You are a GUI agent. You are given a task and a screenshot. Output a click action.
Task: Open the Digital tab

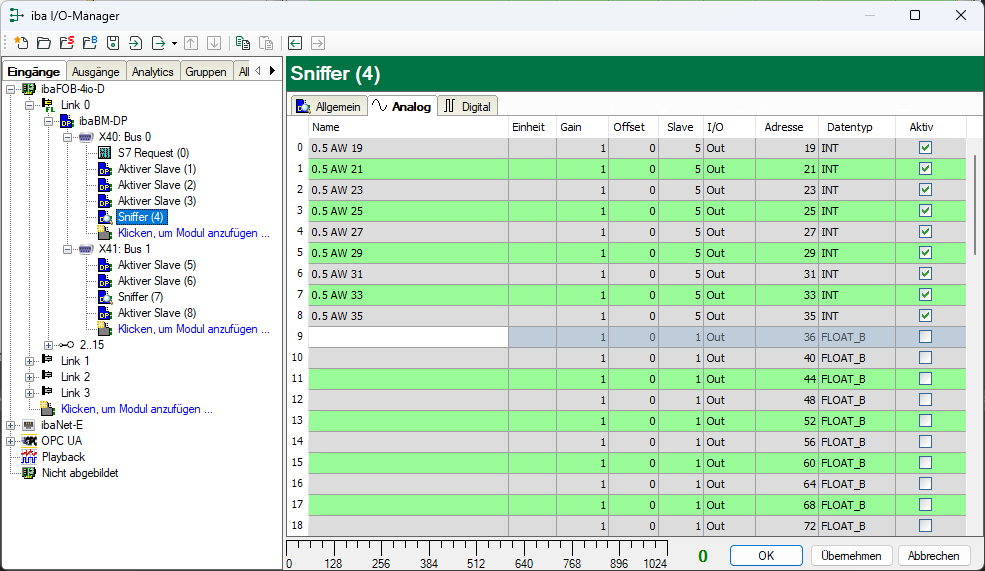pos(468,106)
